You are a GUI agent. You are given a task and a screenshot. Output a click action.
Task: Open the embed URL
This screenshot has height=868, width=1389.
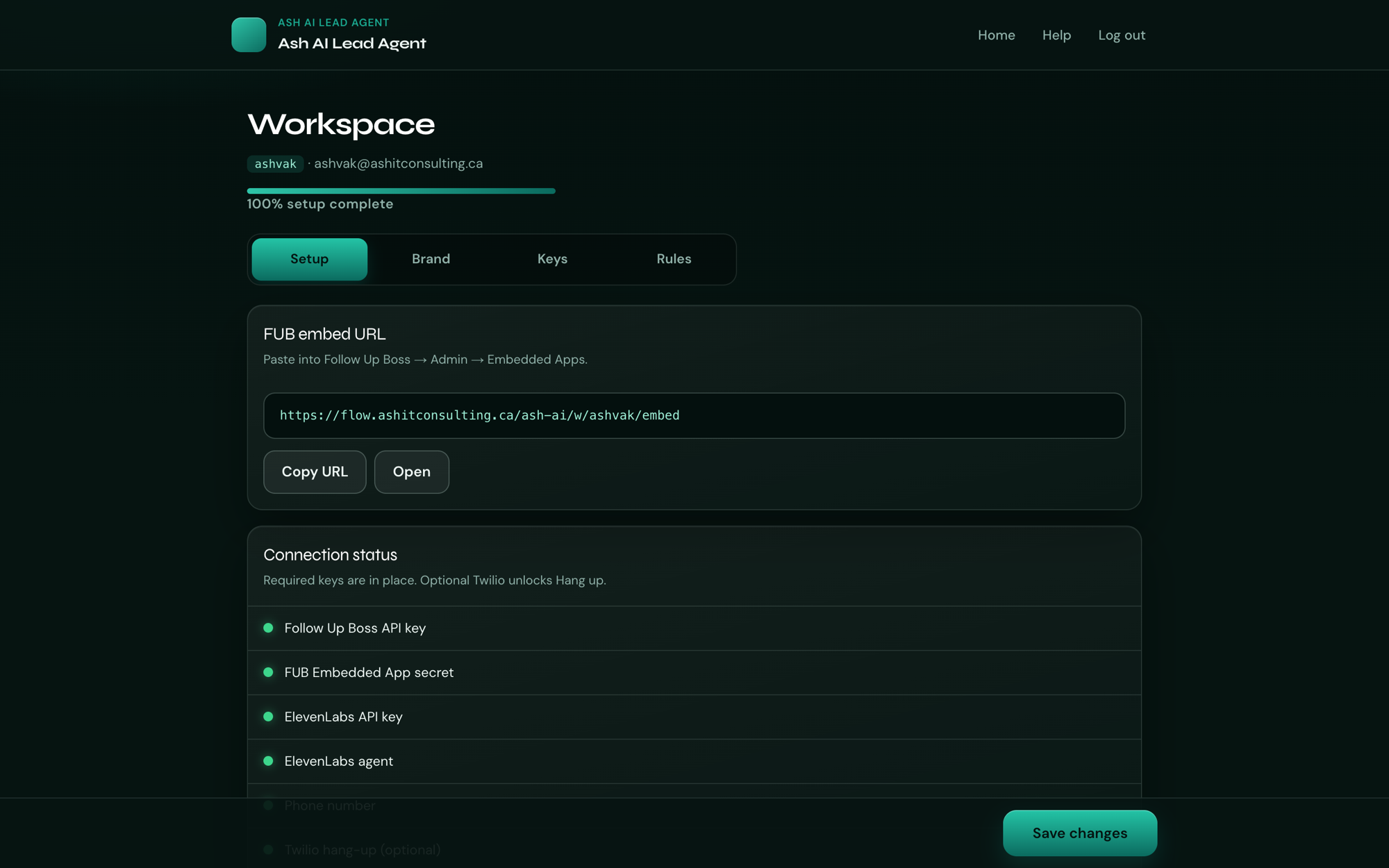tap(412, 471)
